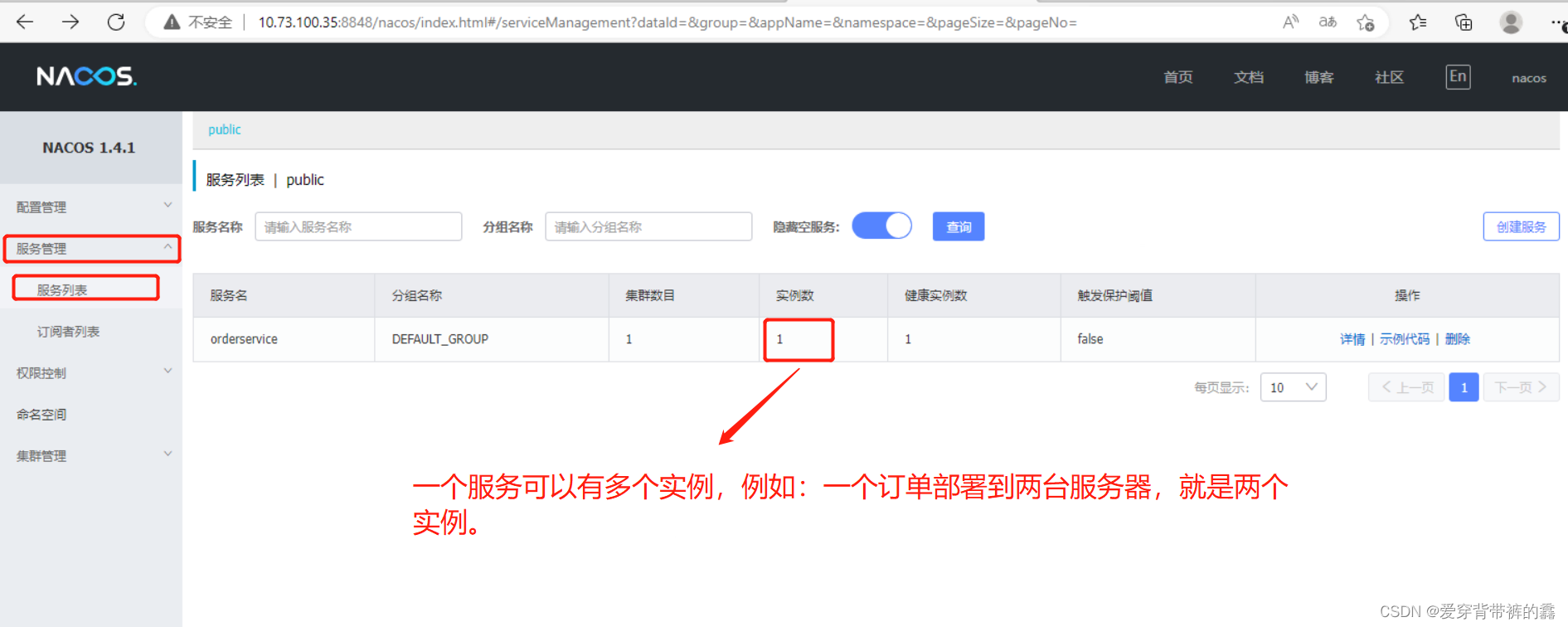Open the 博客 top navigation item
The image size is (1568, 627).
point(1319,77)
